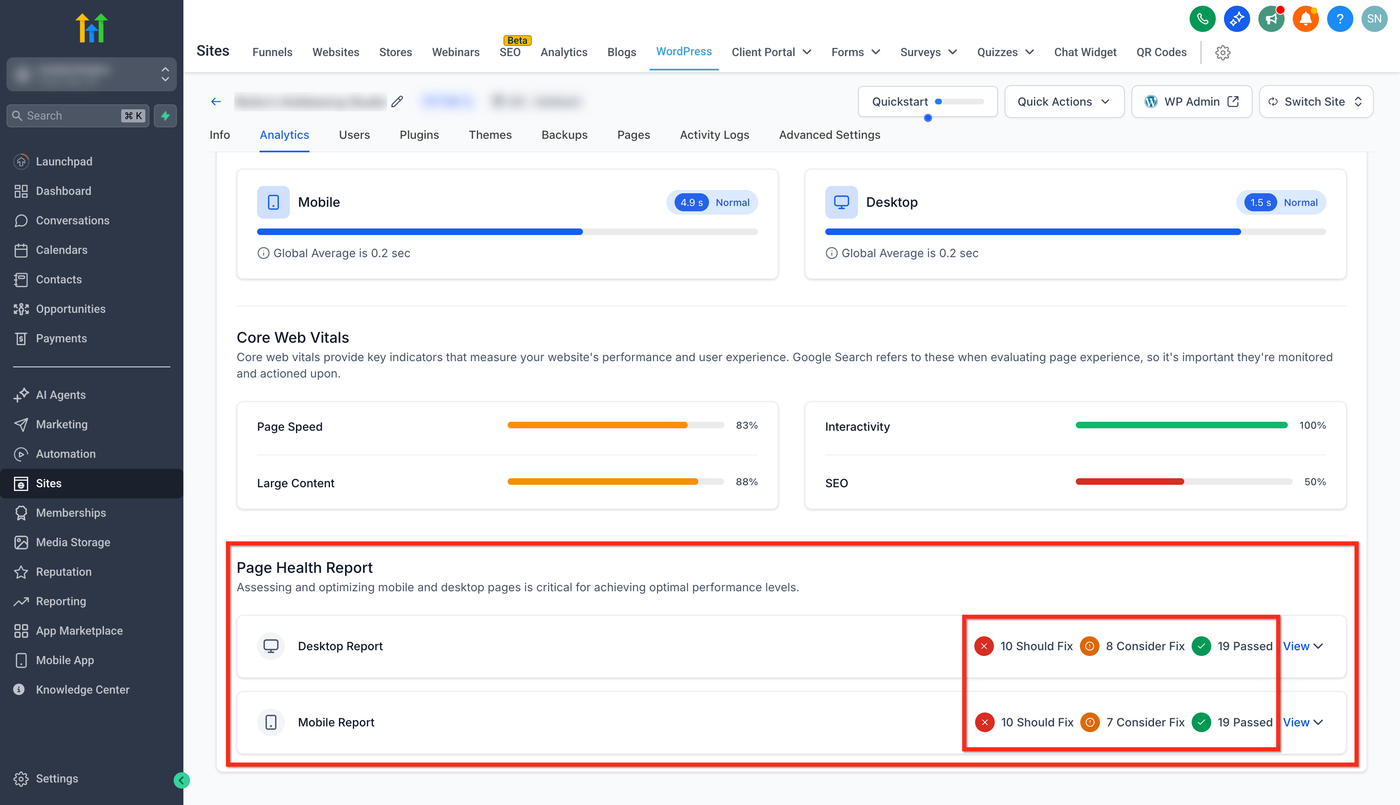Viewport: 1400px width, 805px height.
Task: Collapse the sidebar with the green arrow
Action: (x=181, y=780)
